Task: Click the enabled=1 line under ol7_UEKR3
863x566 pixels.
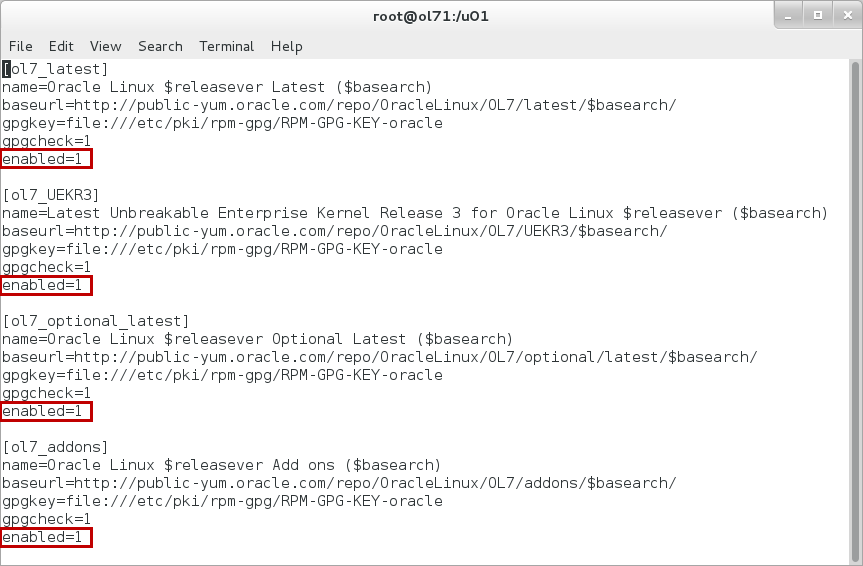Action: [x=46, y=285]
